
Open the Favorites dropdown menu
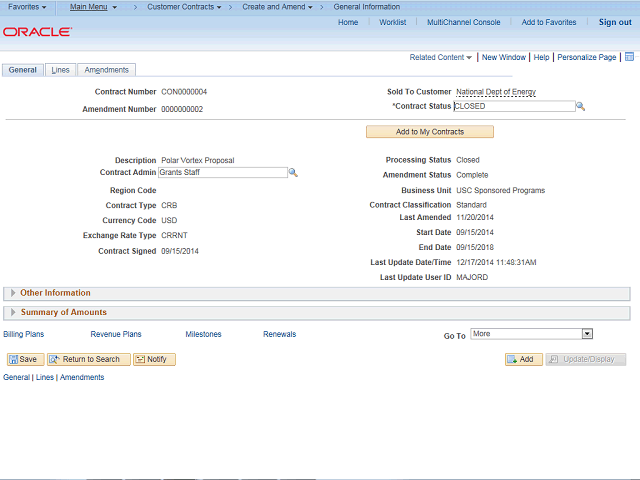pyautogui.click(x=27, y=7)
